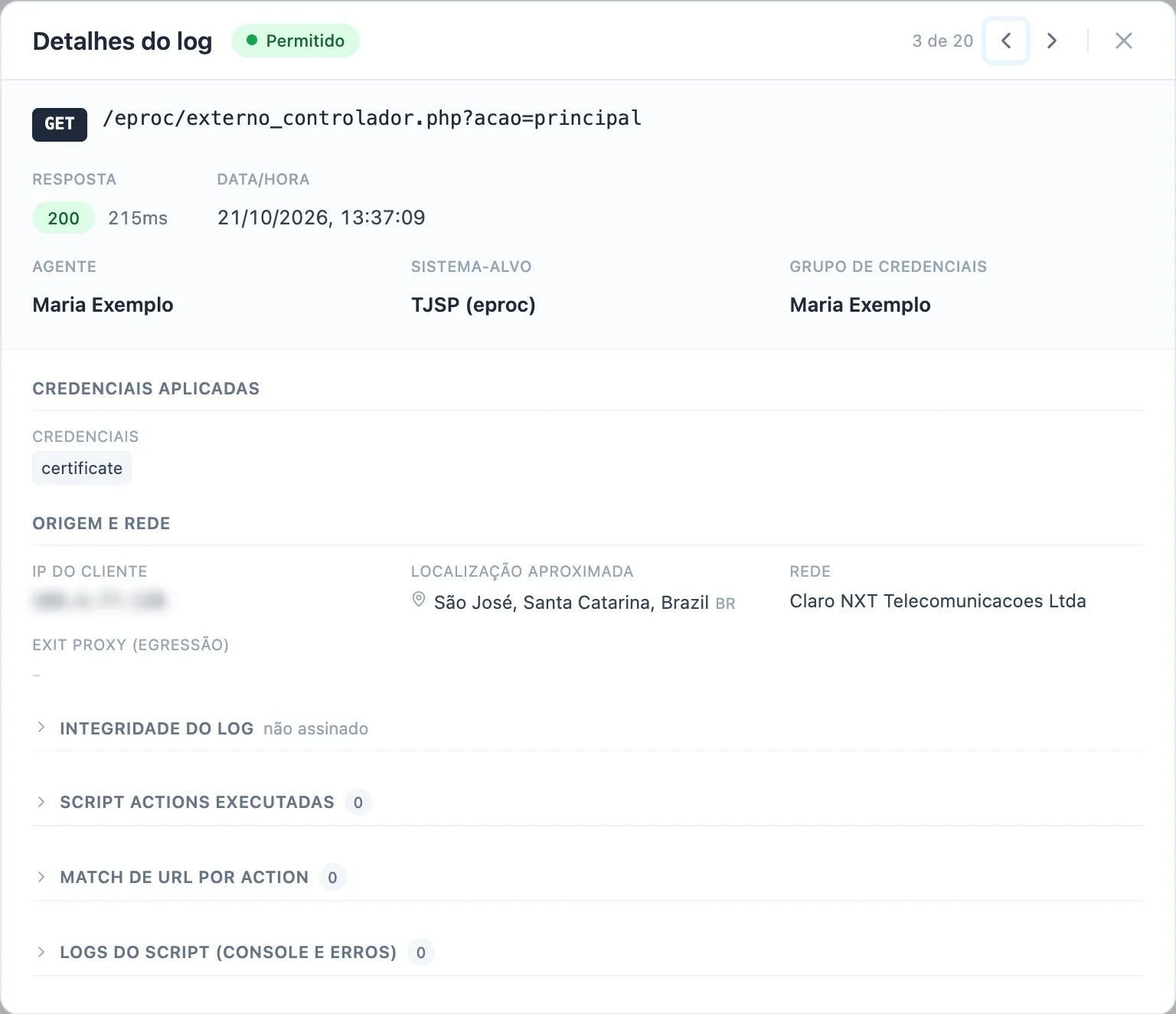
Task: Click the Permitido status badge
Action: [296, 41]
